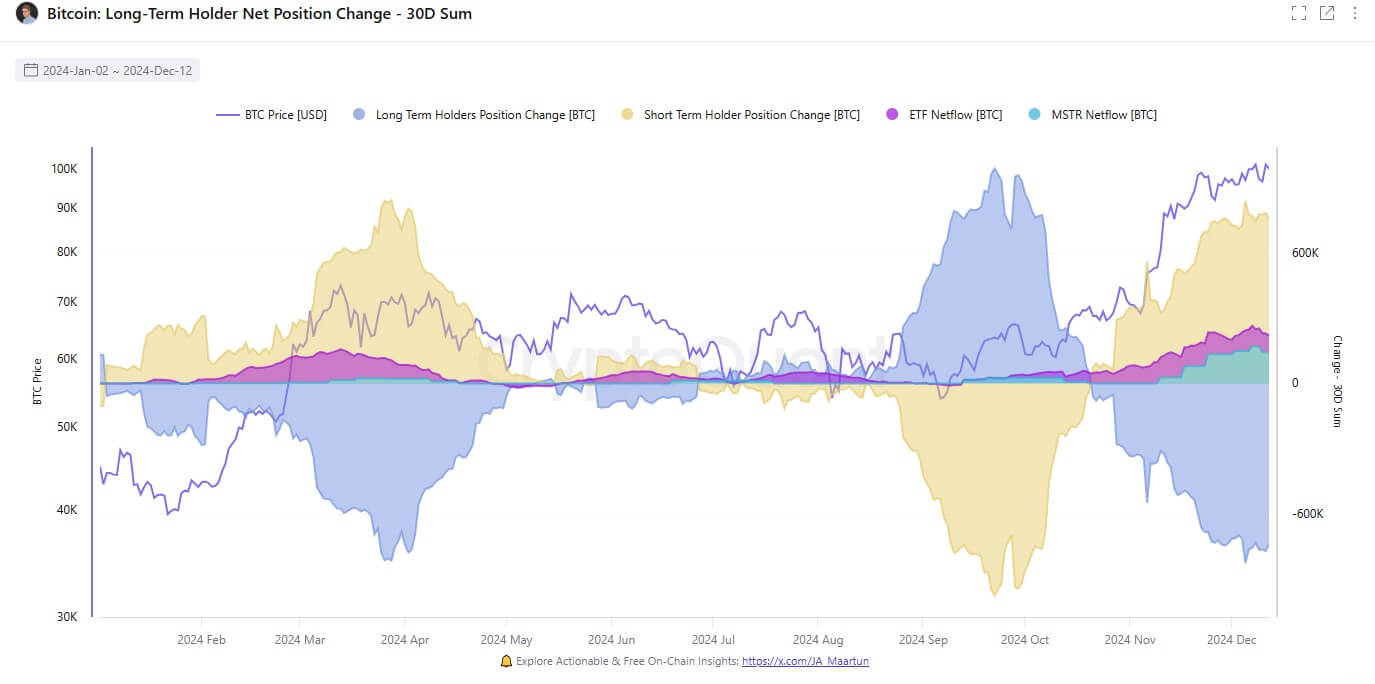Image resolution: width=1375 pixels, height=684 pixels.
Task: Click the calendar icon beside the date range
Action: pyautogui.click(x=29, y=70)
